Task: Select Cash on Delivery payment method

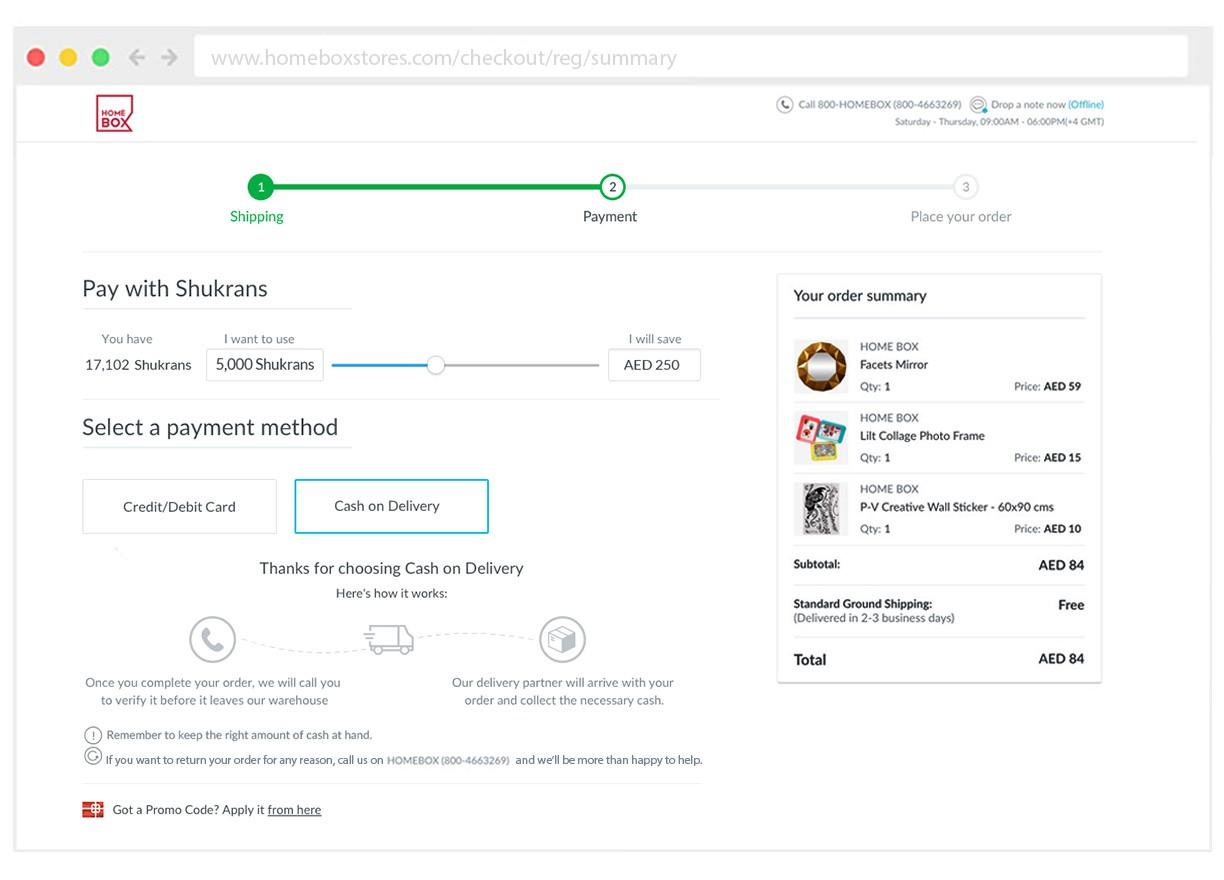Action: click(x=391, y=506)
